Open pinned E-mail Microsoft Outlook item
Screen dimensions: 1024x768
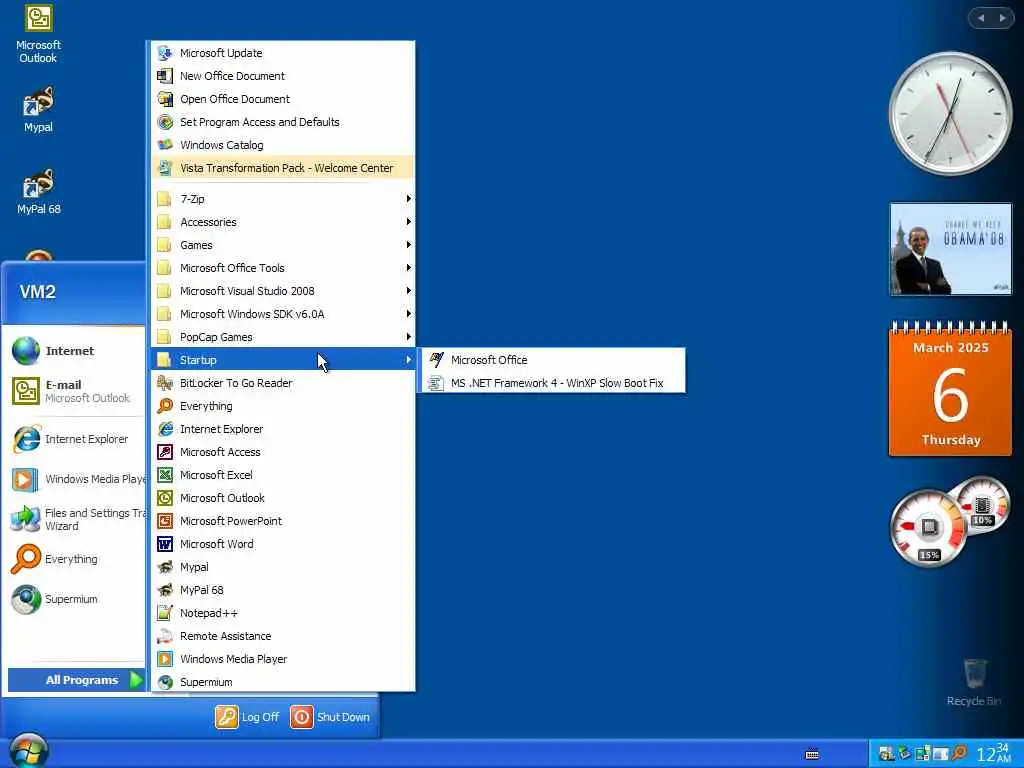74,391
